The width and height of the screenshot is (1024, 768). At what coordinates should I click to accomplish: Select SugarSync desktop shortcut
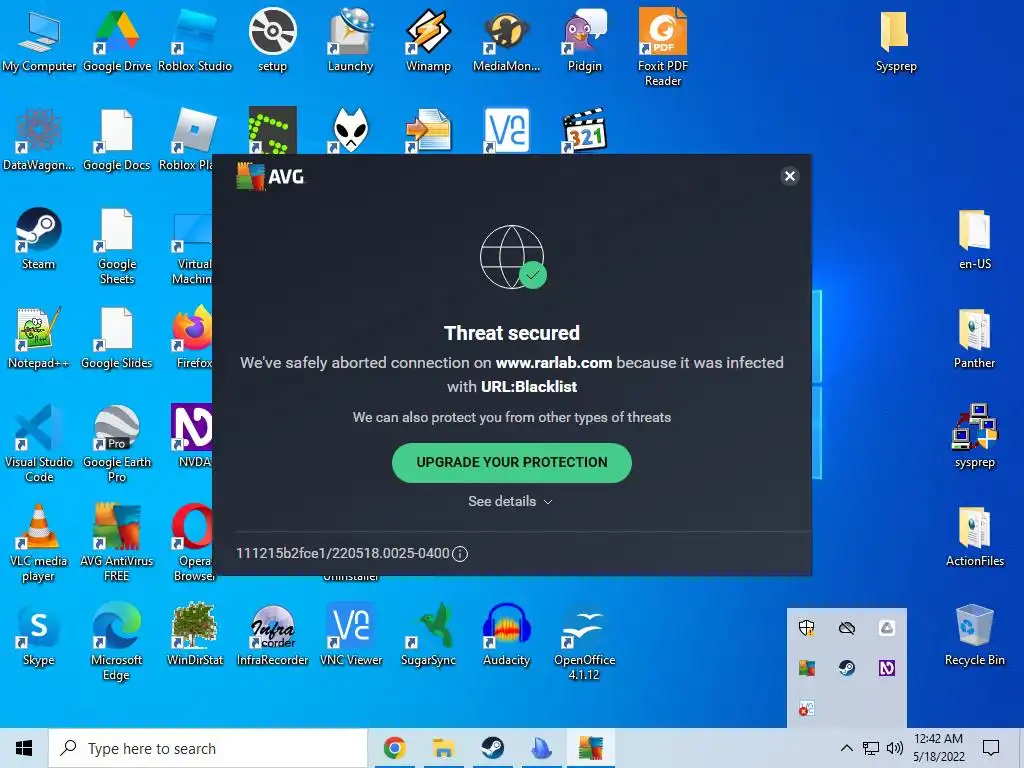point(428,635)
